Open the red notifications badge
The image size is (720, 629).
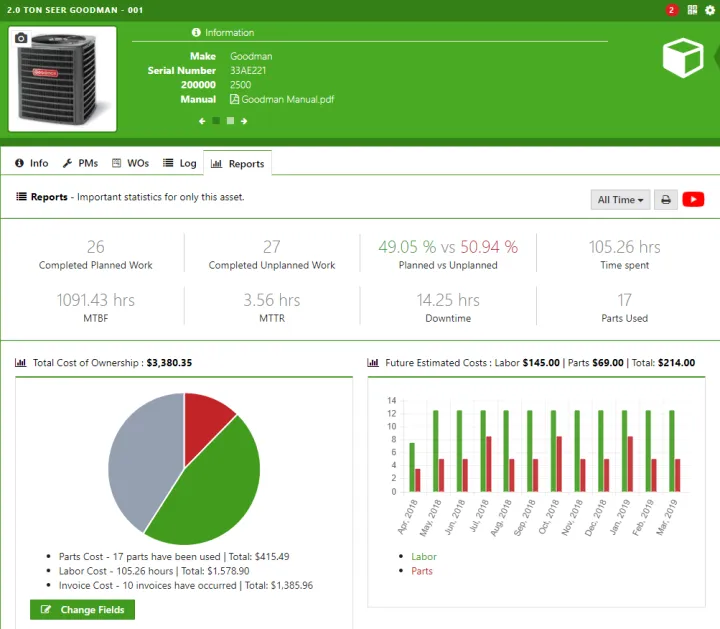(x=671, y=10)
